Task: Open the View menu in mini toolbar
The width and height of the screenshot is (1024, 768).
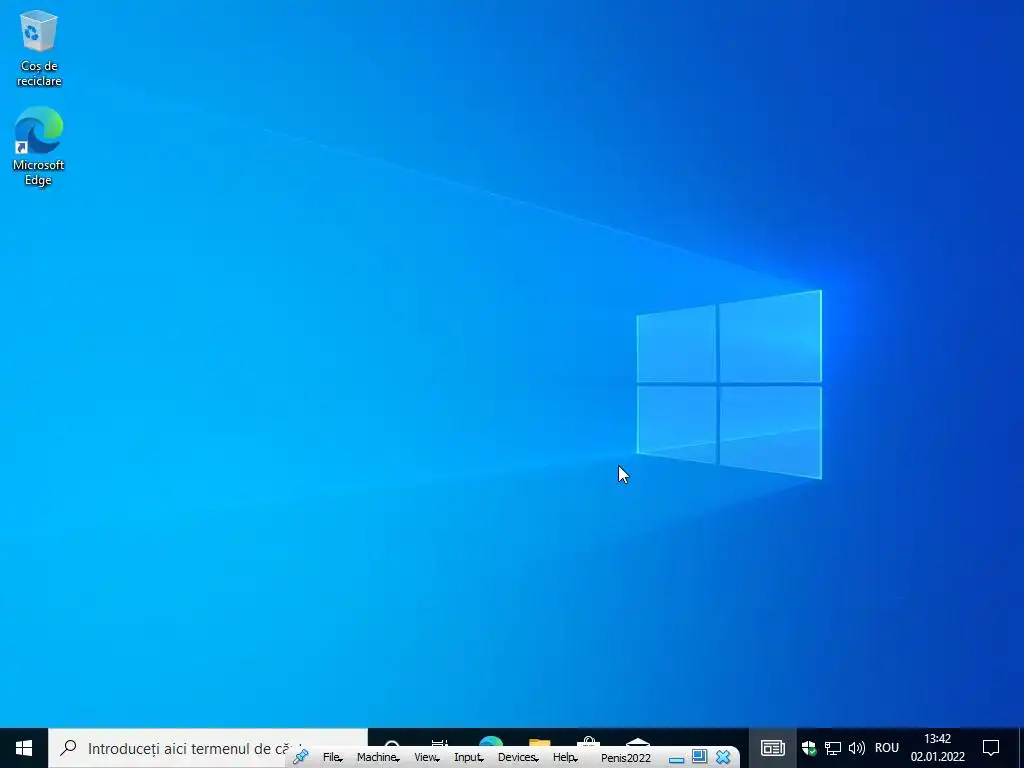Action: 426,758
